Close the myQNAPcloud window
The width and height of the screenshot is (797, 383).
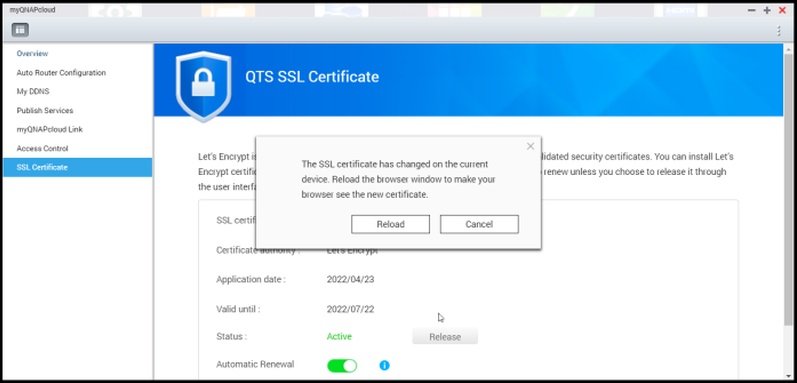pos(782,10)
